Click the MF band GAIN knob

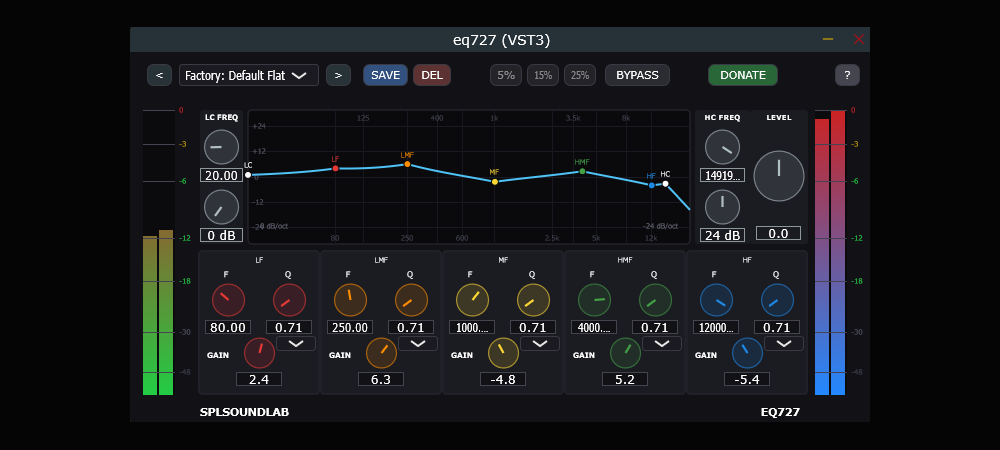coord(503,353)
